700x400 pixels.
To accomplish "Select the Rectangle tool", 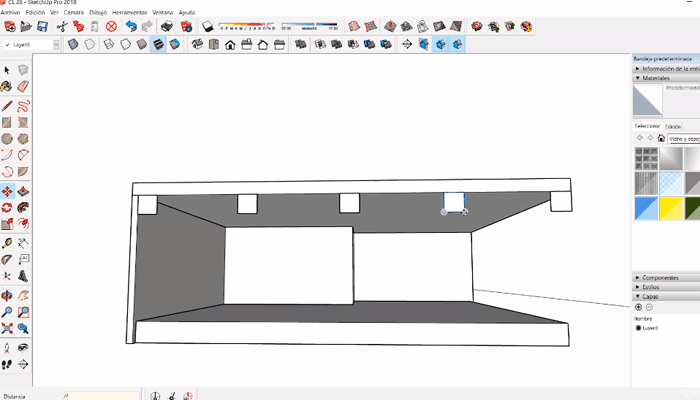I will point(7,122).
